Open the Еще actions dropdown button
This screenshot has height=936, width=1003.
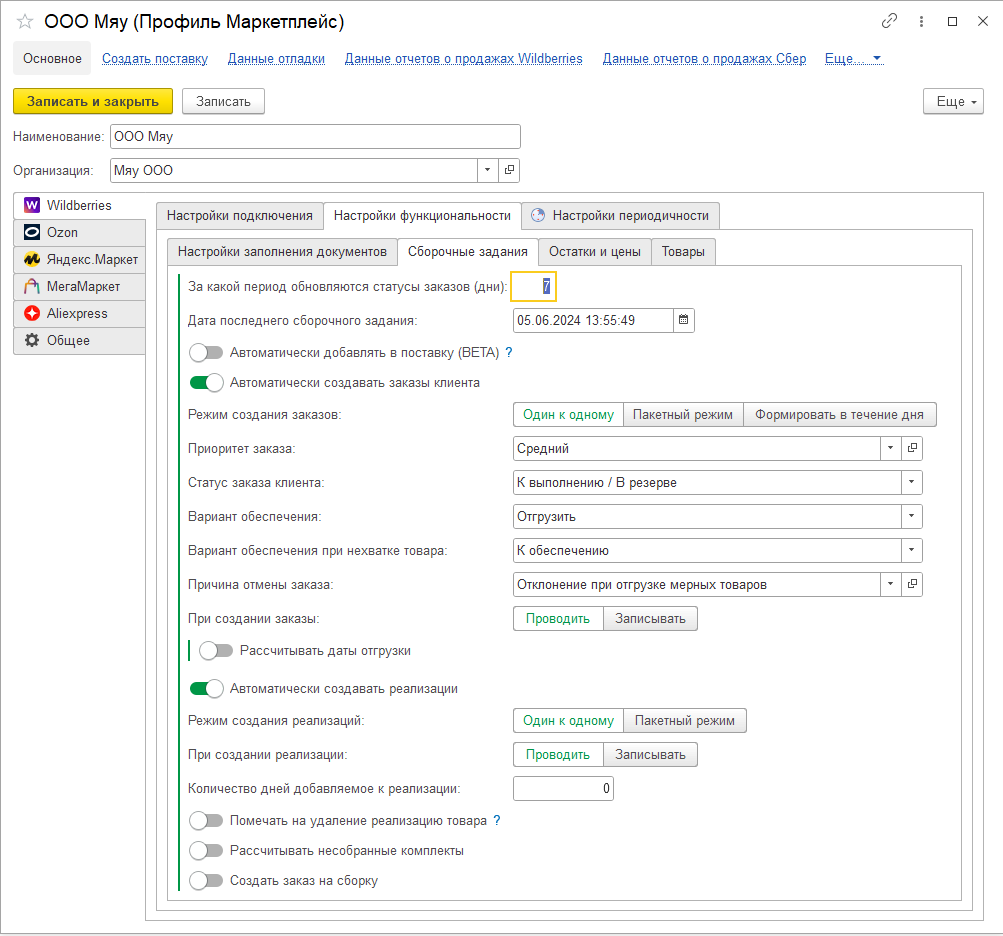click(953, 101)
